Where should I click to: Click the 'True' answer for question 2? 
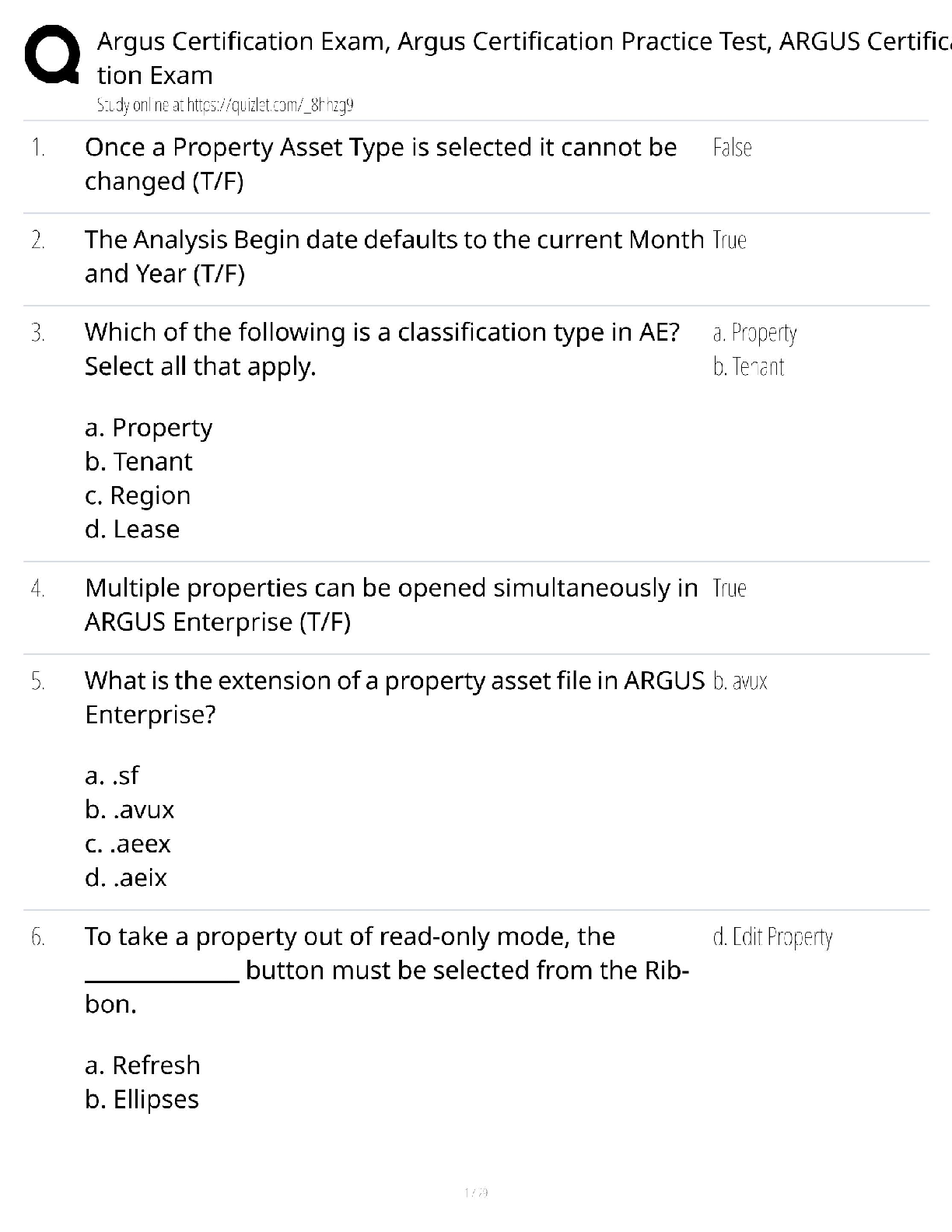pos(729,240)
